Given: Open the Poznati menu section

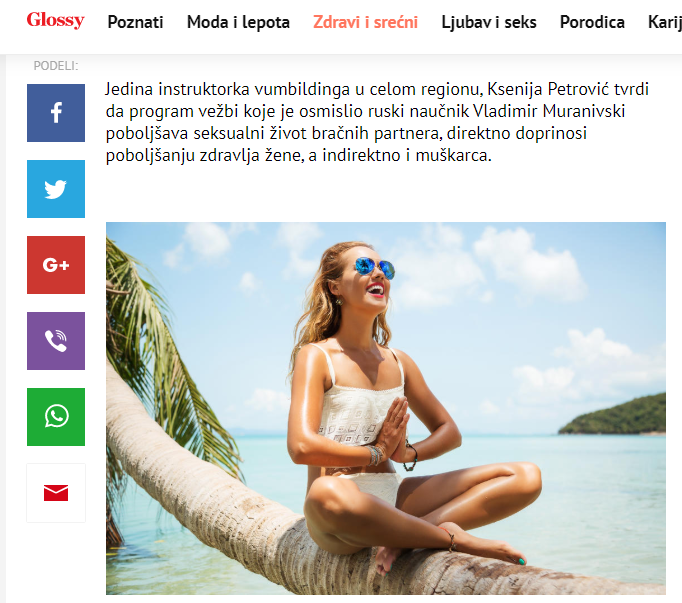Looking at the screenshot, I should pyautogui.click(x=135, y=22).
